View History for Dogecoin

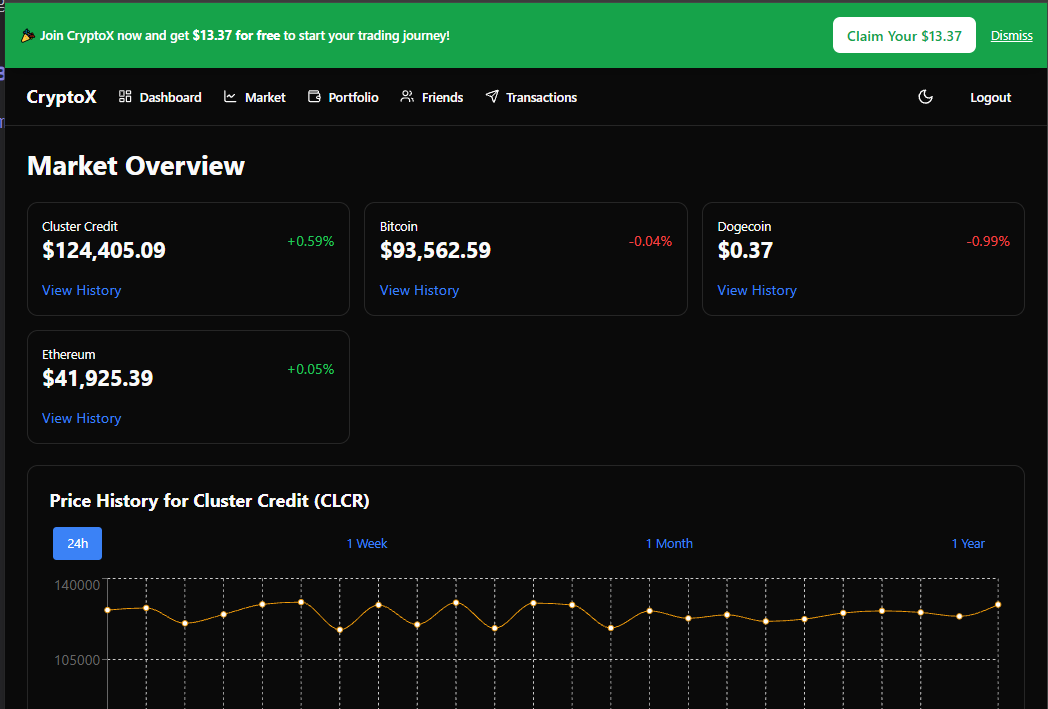tap(757, 290)
